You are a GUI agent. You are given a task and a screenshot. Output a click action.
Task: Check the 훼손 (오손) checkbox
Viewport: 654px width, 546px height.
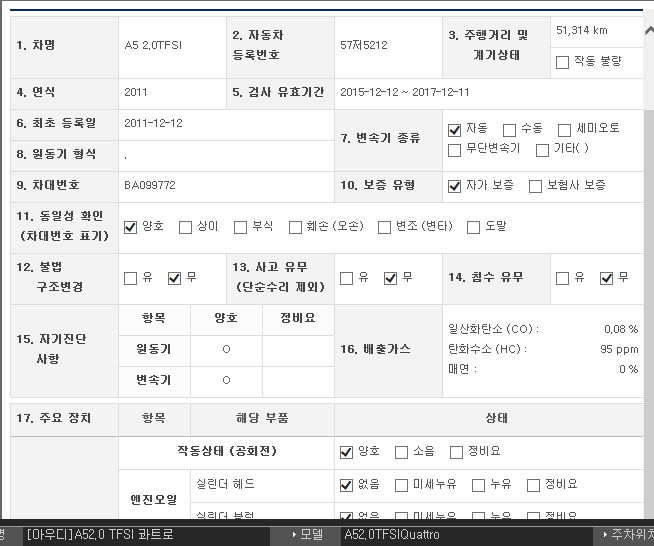(295, 227)
